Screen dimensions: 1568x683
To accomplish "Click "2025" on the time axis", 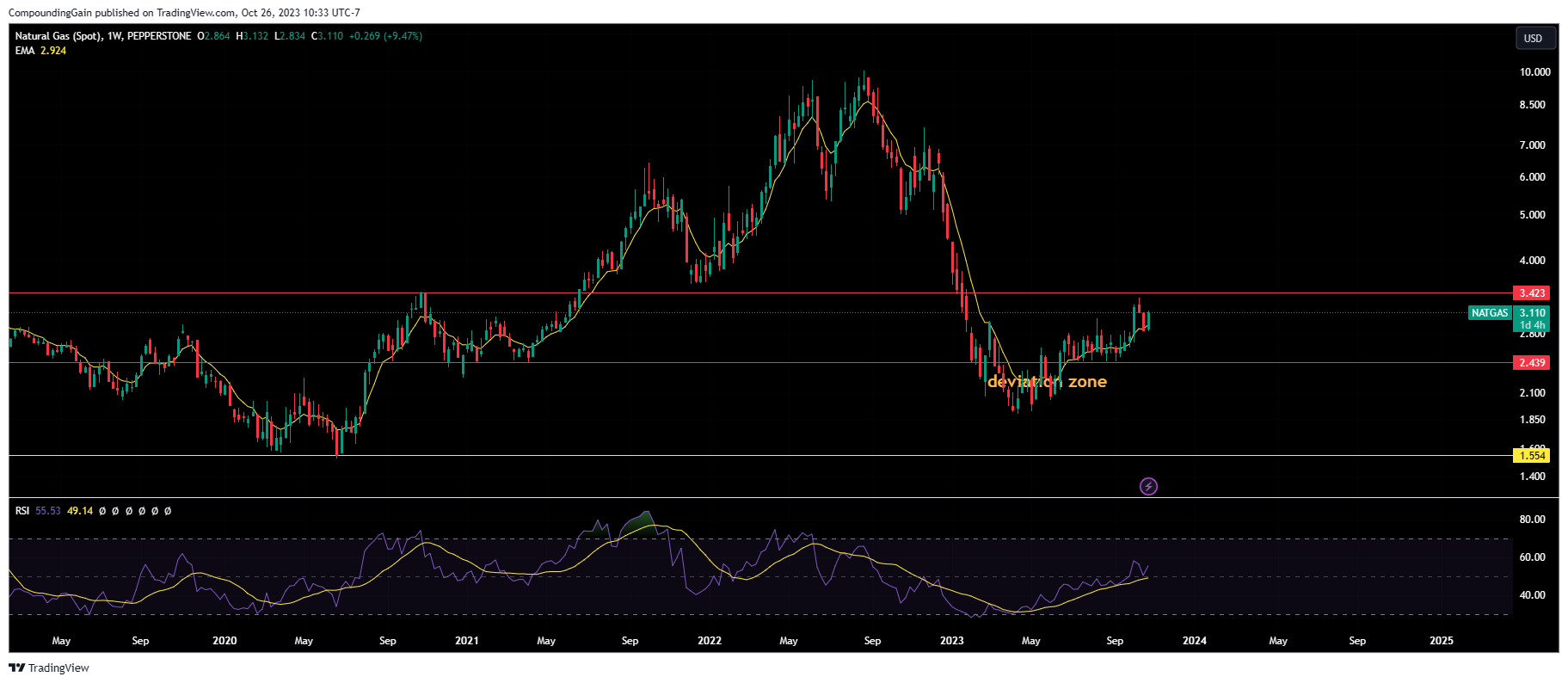I will [1442, 641].
